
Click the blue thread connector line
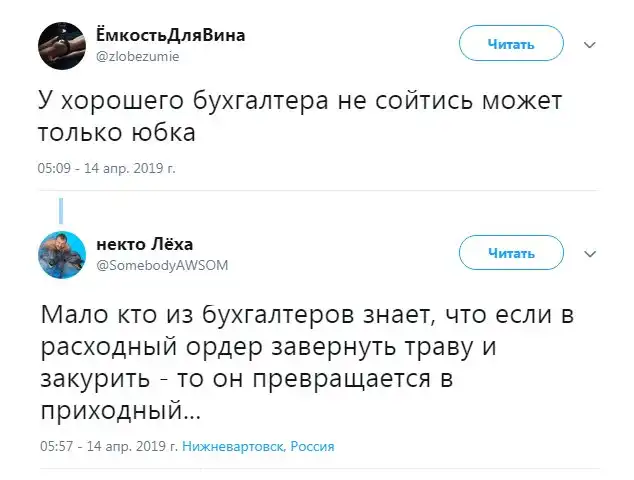pyautogui.click(x=62, y=210)
